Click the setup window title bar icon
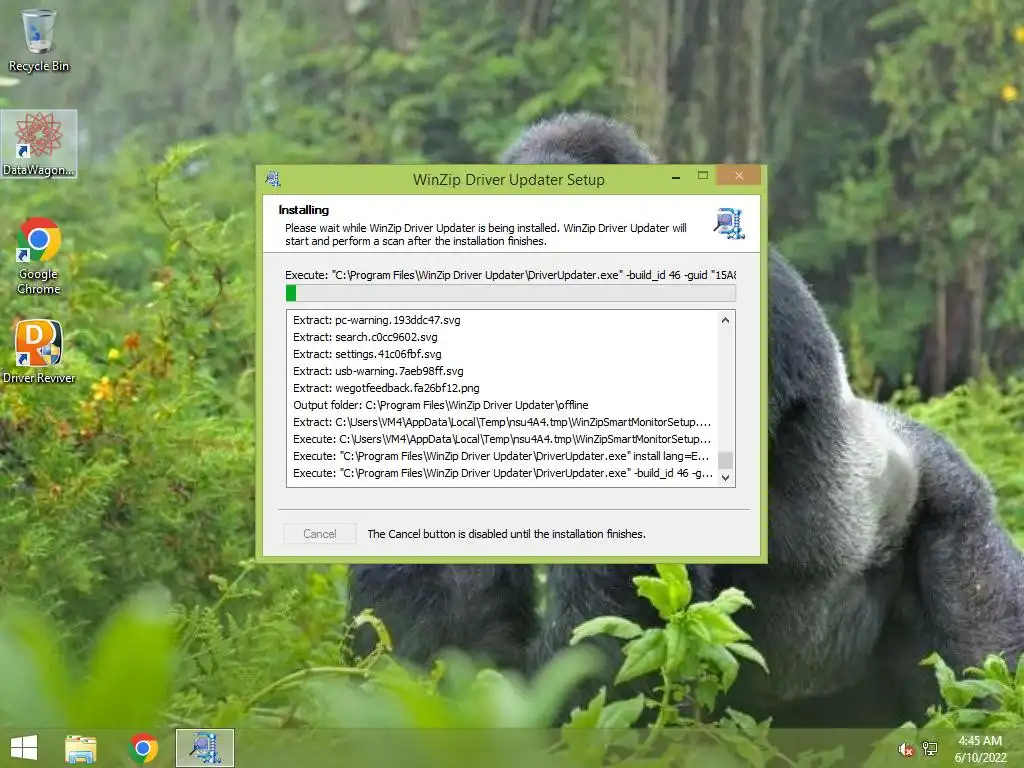Image resolution: width=1024 pixels, height=768 pixels. pyautogui.click(x=273, y=178)
